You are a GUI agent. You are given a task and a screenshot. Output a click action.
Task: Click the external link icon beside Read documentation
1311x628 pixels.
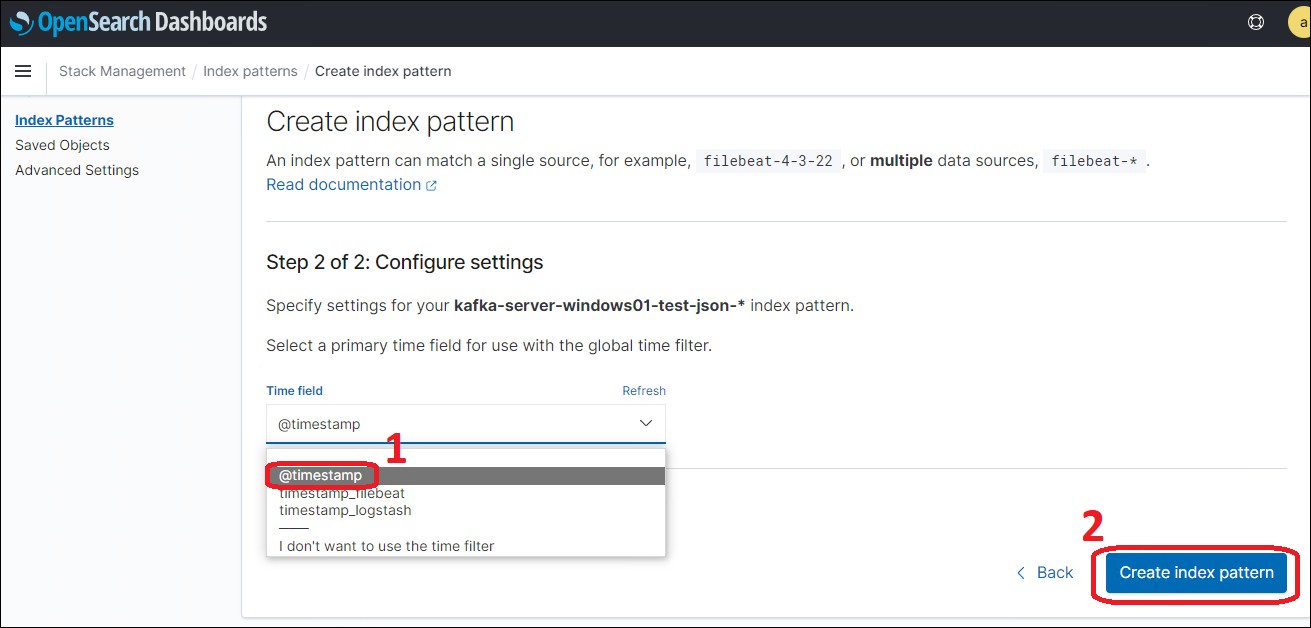pyautogui.click(x=431, y=185)
